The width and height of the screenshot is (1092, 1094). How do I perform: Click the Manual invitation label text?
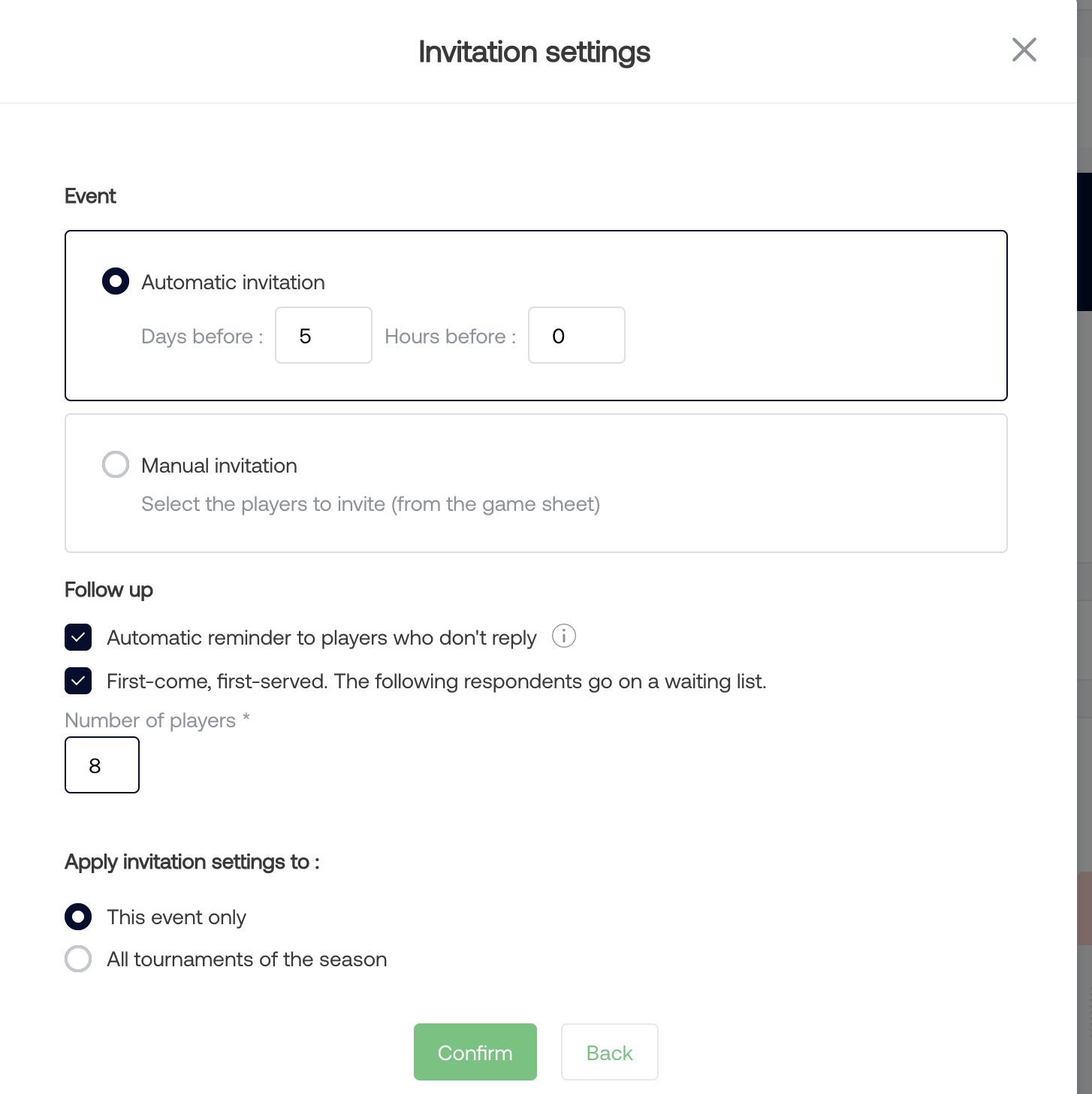click(219, 466)
